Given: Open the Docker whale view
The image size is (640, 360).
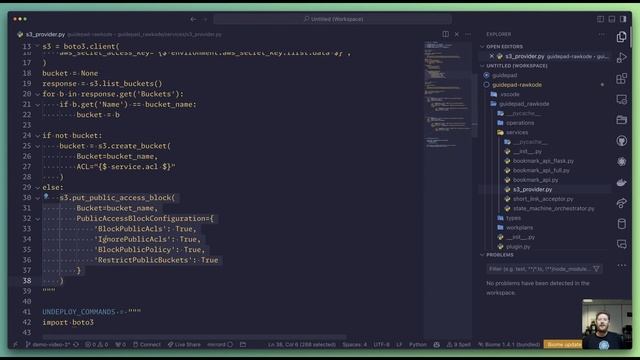Looking at the screenshot, I should (x=621, y=182).
